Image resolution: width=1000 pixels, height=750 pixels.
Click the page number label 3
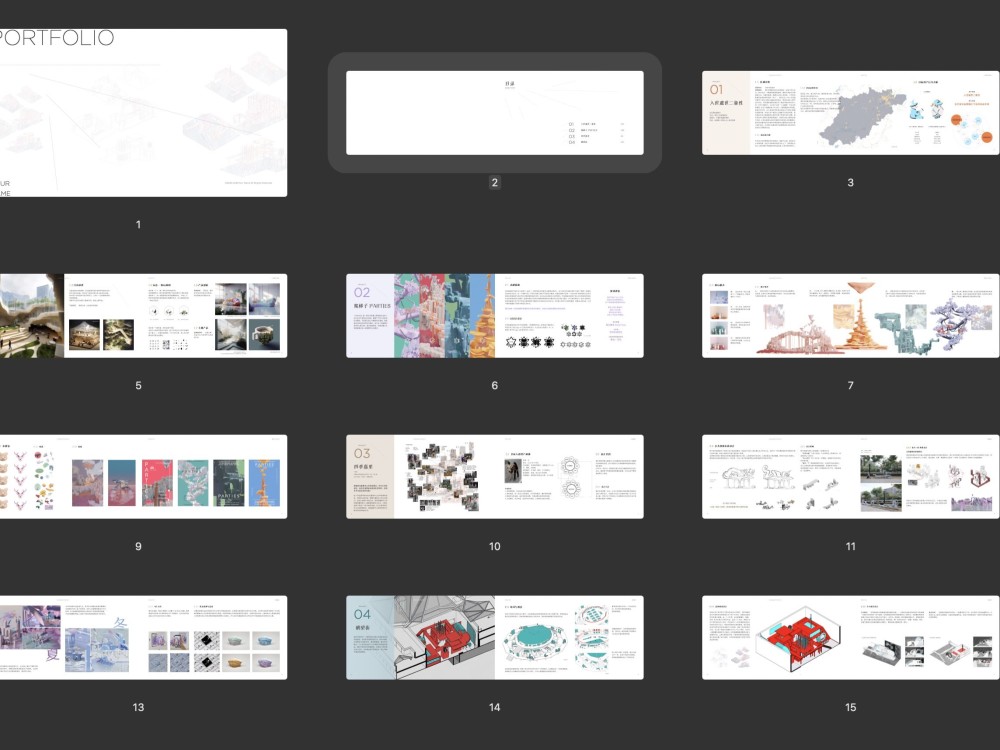850,182
